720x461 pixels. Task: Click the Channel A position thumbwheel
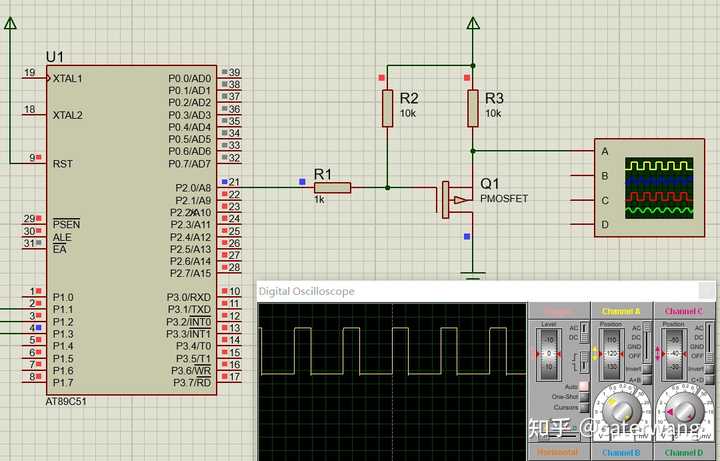click(612, 354)
